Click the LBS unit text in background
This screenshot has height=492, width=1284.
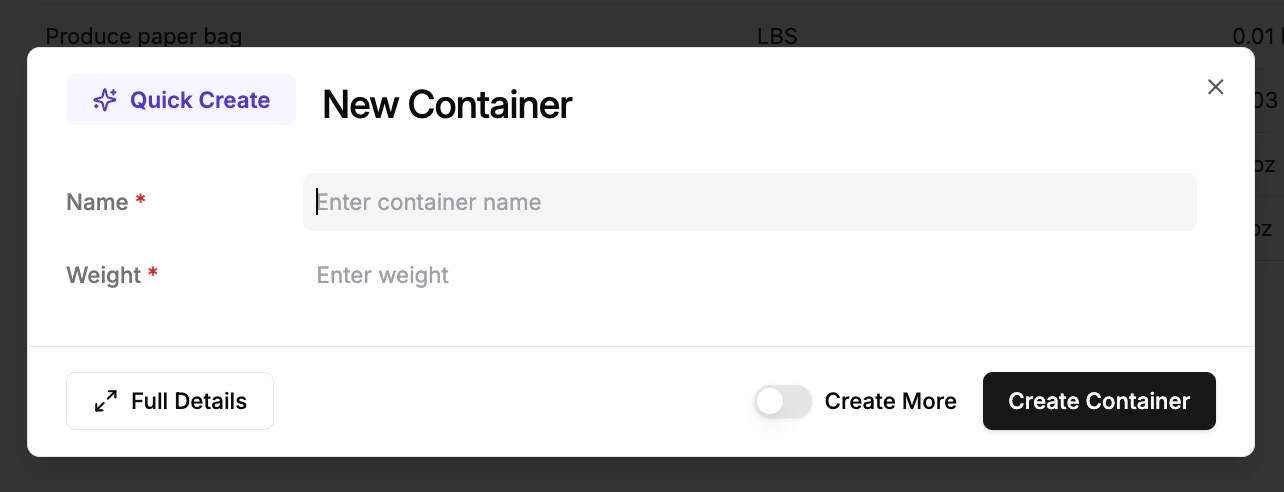pyautogui.click(x=777, y=37)
